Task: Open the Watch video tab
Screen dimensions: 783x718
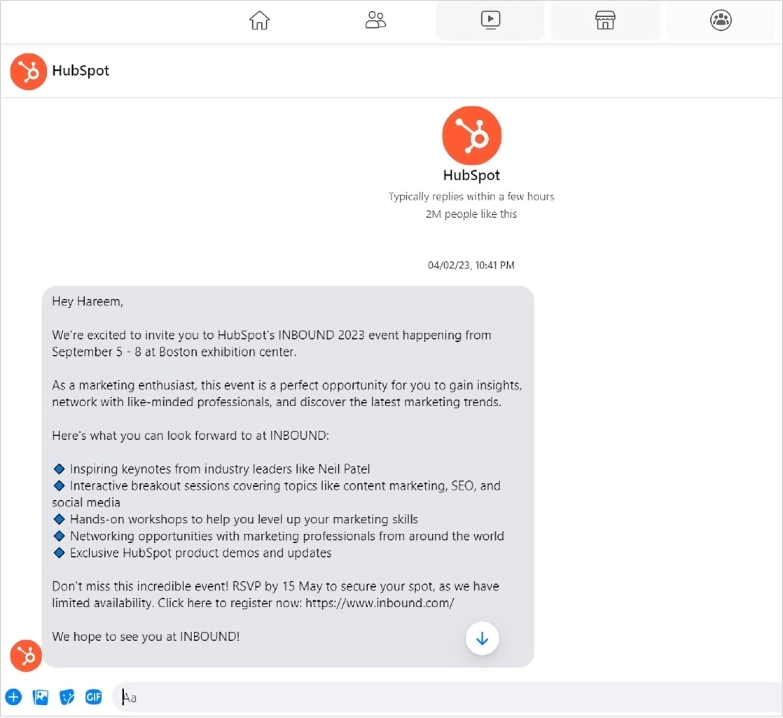Action: tap(490, 20)
